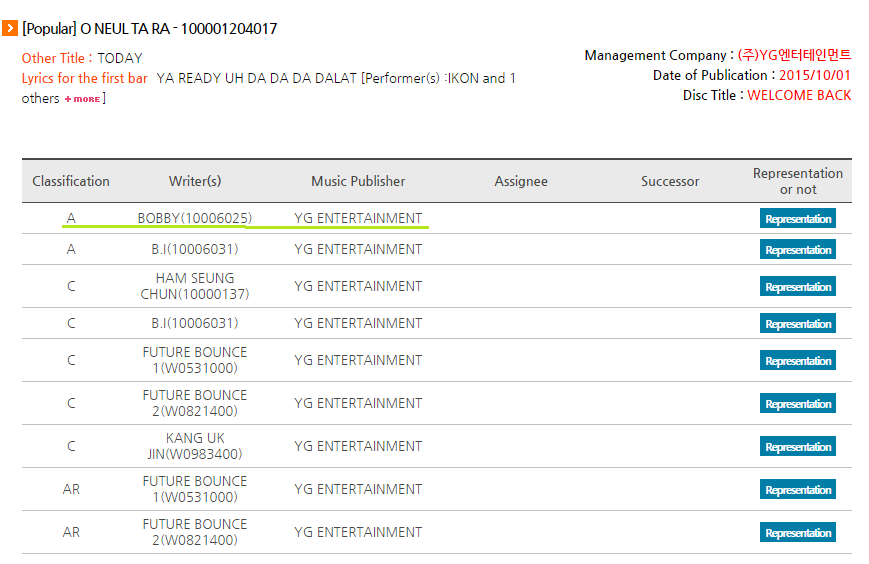
Task: Click Representation button for AR FUTURE BOUNCE 2 row
Action: (x=798, y=532)
